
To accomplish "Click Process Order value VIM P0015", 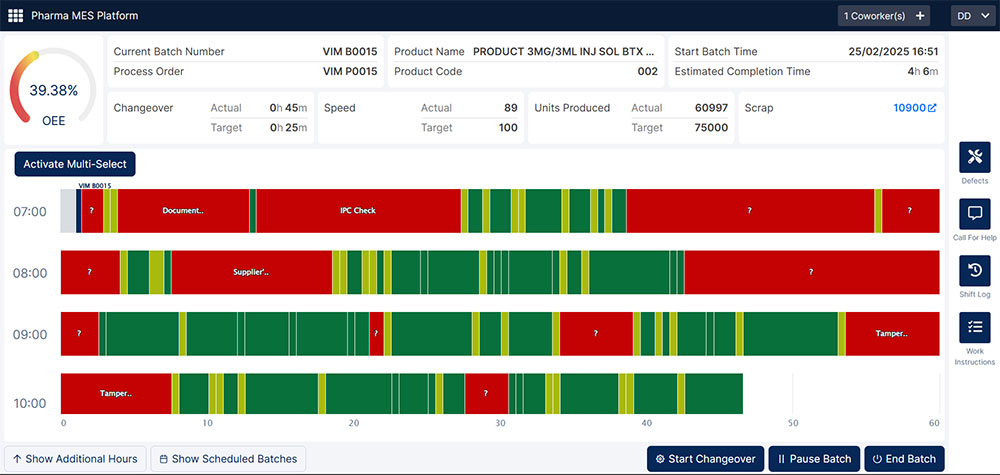I will coord(350,71).
